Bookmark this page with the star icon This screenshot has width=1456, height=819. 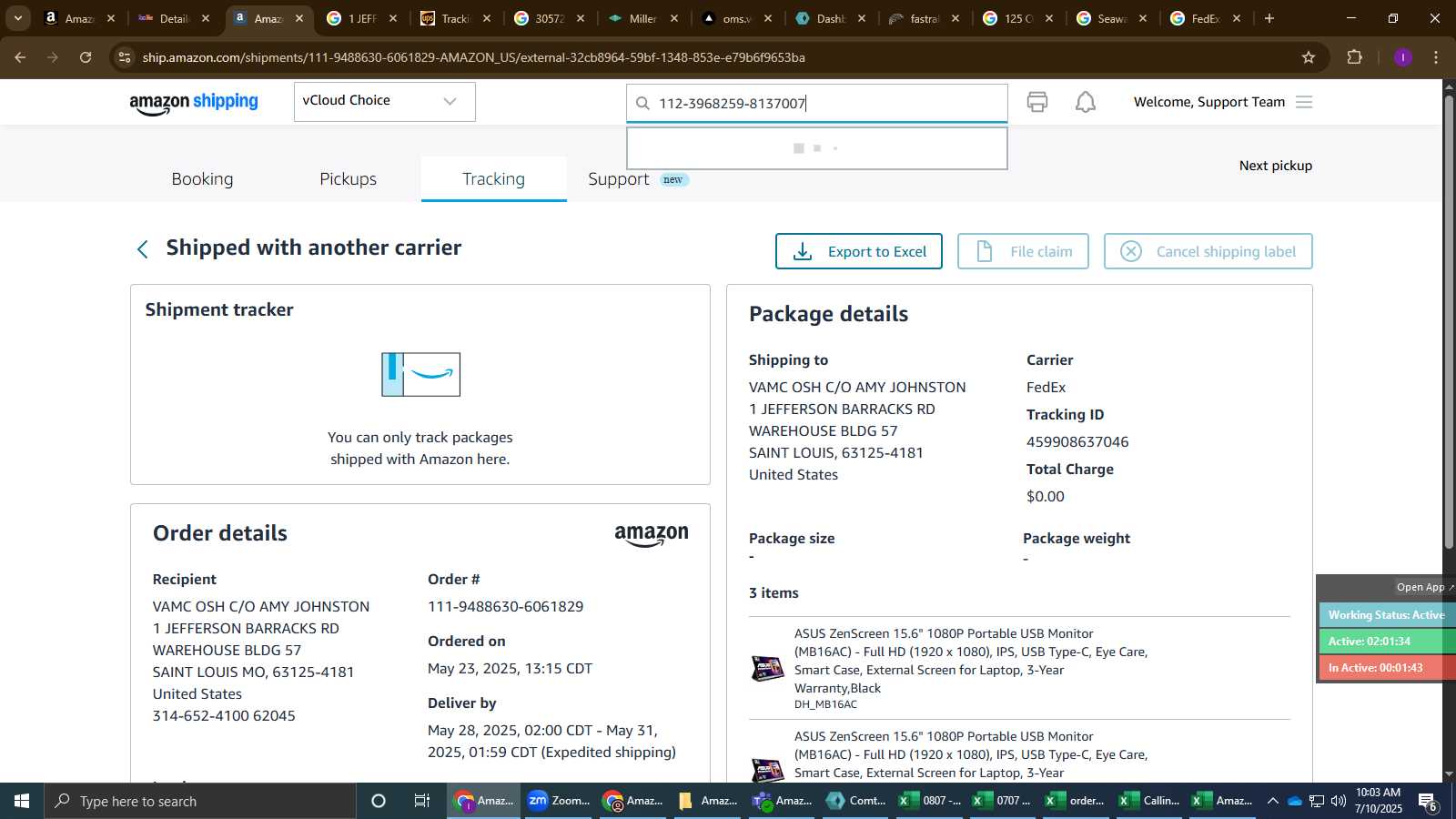pyautogui.click(x=1309, y=57)
